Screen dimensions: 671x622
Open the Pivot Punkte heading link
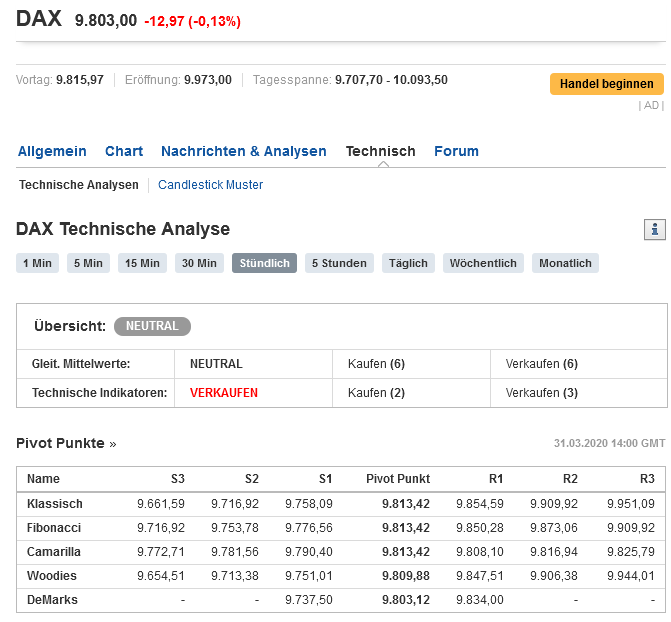pyautogui.click(x=66, y=443)
